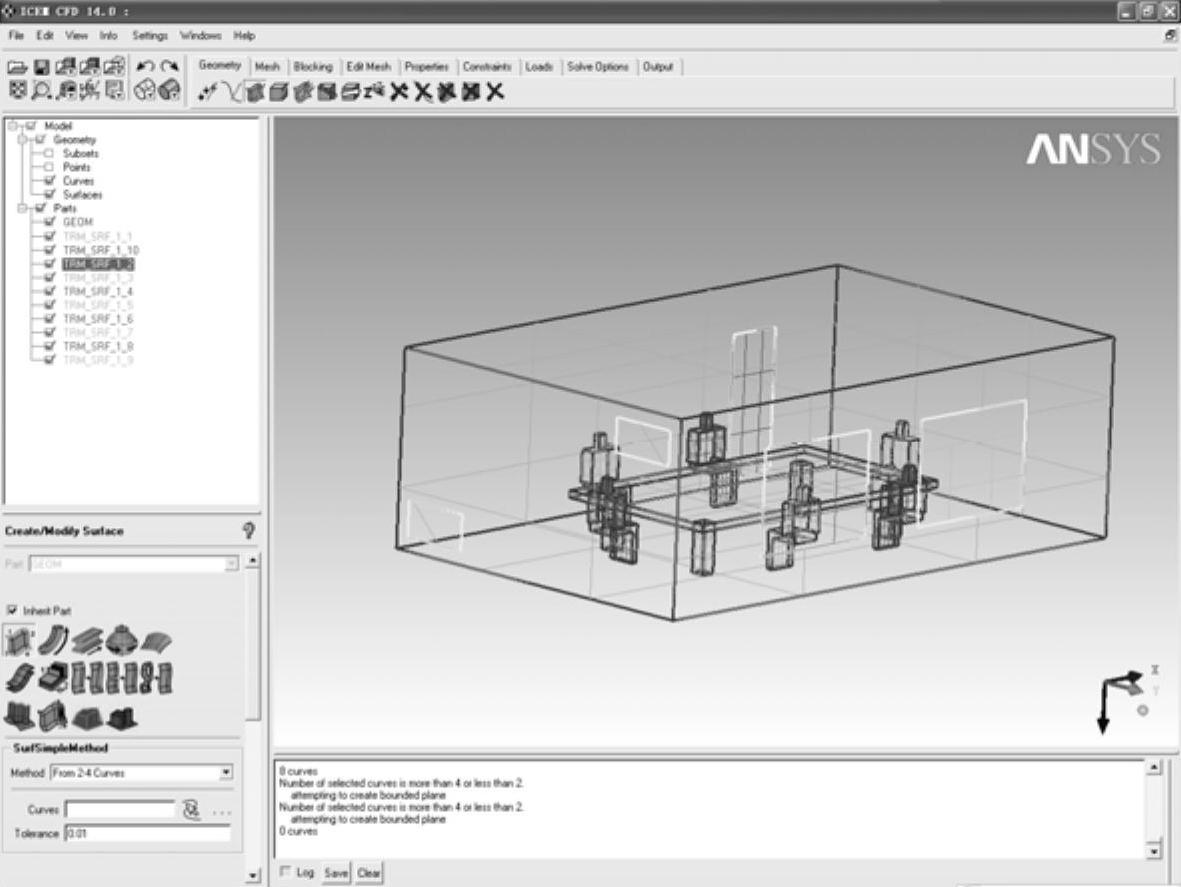Click the select curves picker icon

coord(192,809)
